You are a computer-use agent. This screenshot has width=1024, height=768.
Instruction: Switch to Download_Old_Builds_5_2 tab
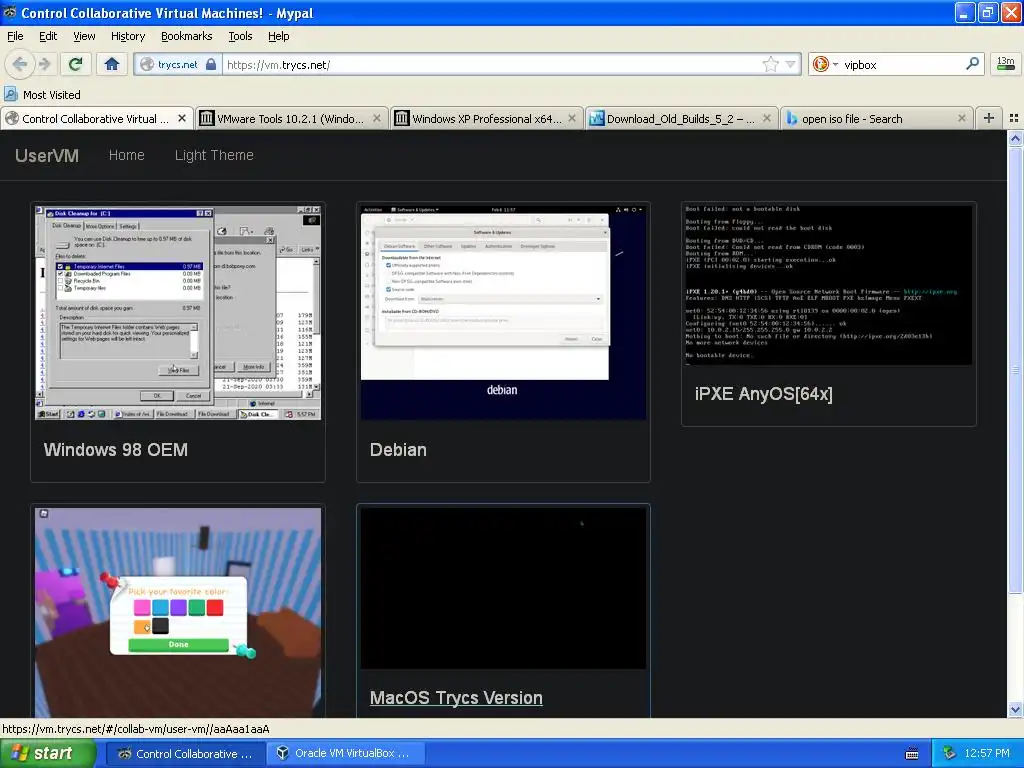[x=680, y=118]
